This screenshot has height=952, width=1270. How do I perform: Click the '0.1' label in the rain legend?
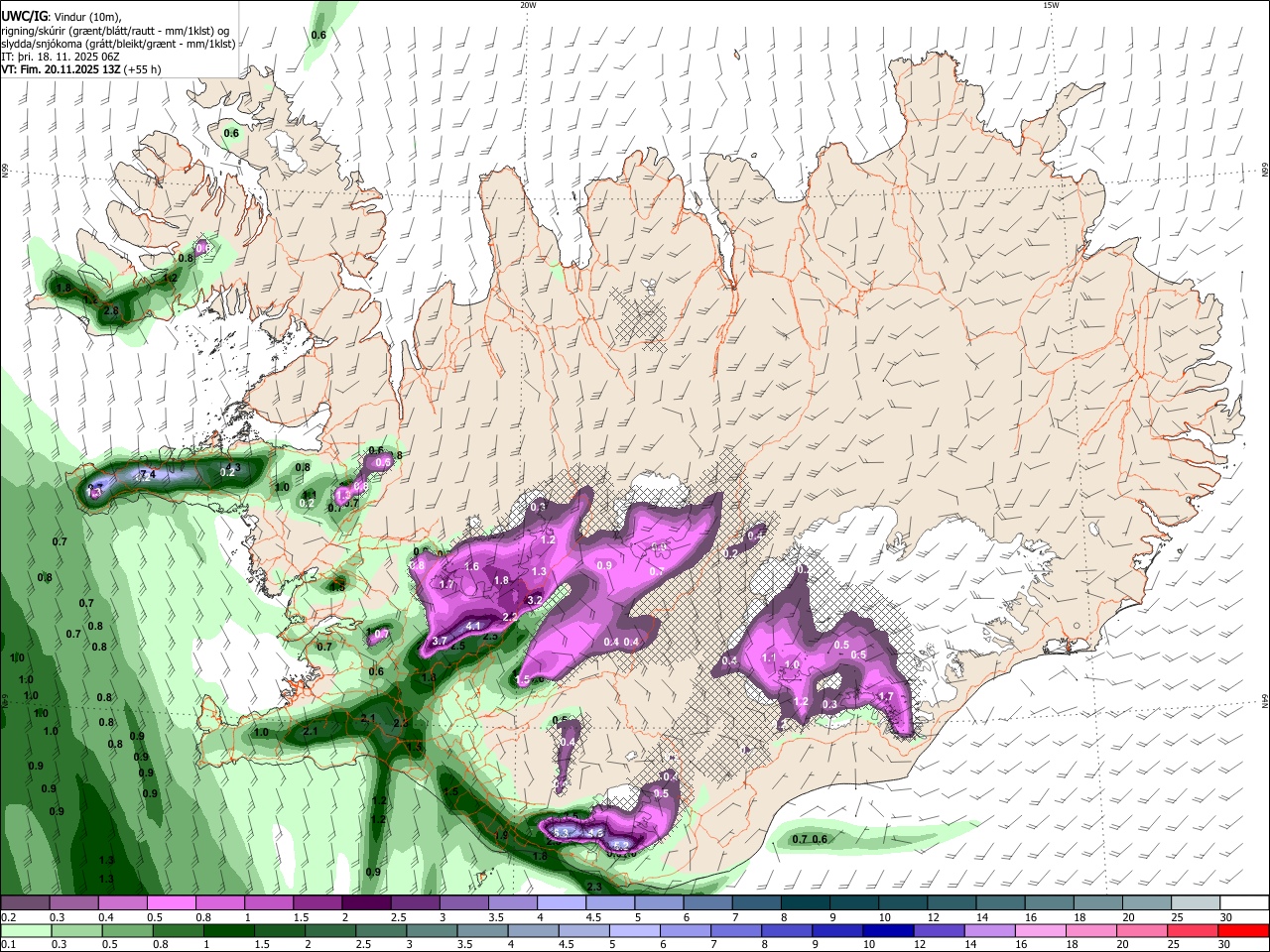point(8,945)
